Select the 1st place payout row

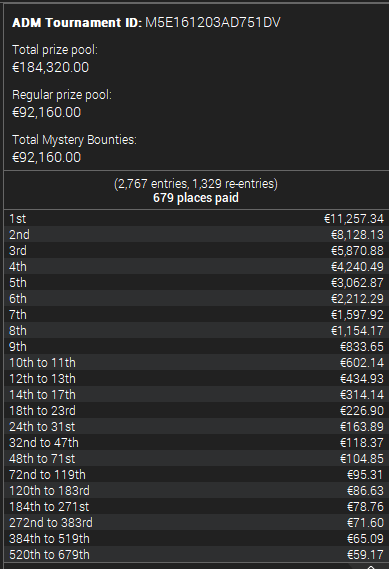coord(196,218)
